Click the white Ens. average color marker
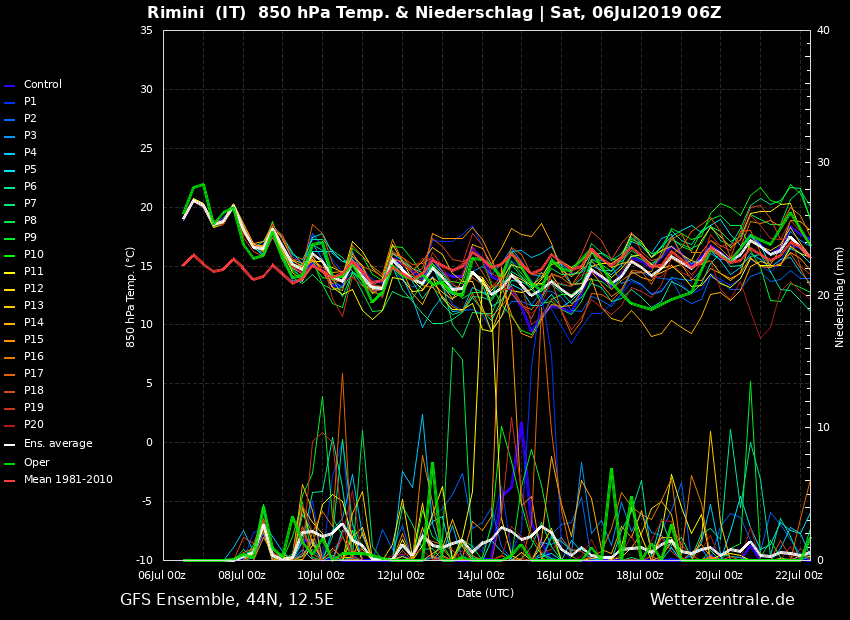 click(9, 445)
